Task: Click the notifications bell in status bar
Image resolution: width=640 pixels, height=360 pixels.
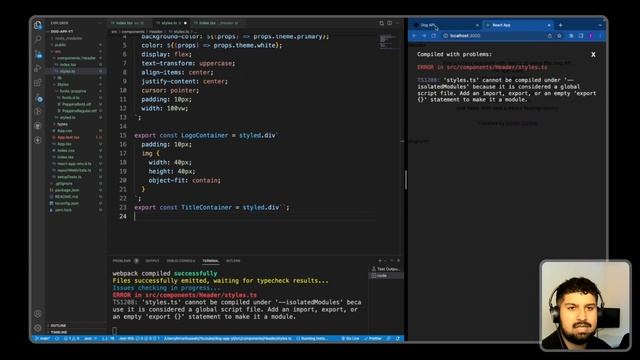Action: point(398,339)
